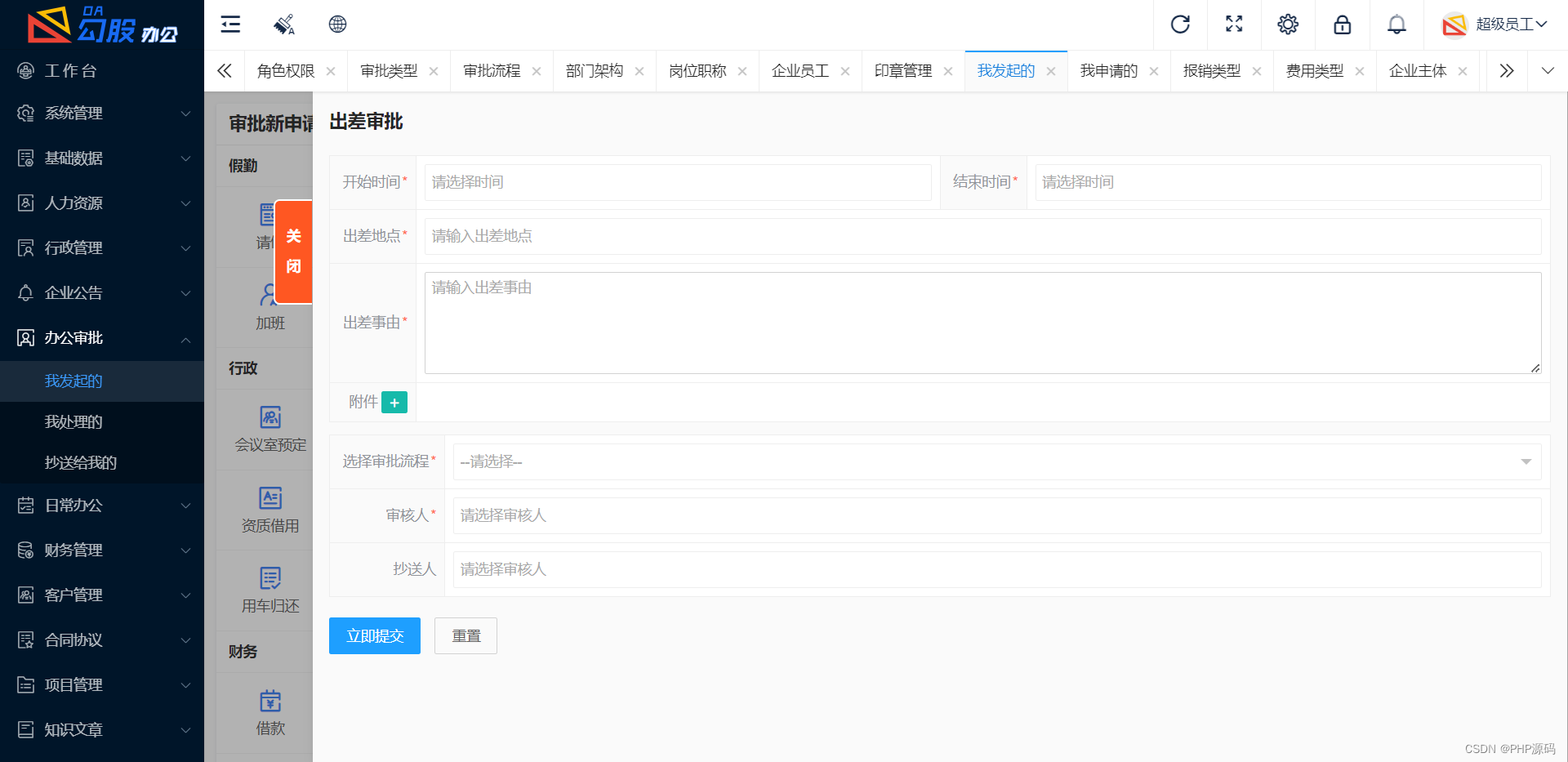The image size is (1568, 762).
Task: Open the 超级员工 user menu
Action: [1494, 25]
